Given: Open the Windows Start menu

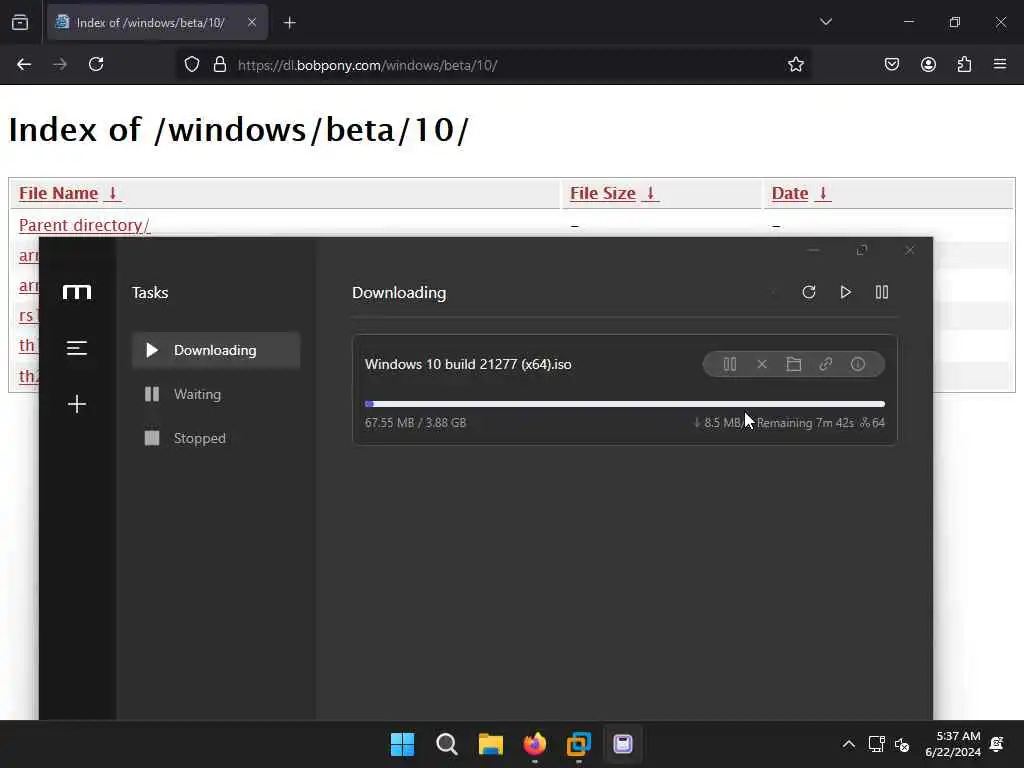Looking at the screenshot, I should point(402,744).
